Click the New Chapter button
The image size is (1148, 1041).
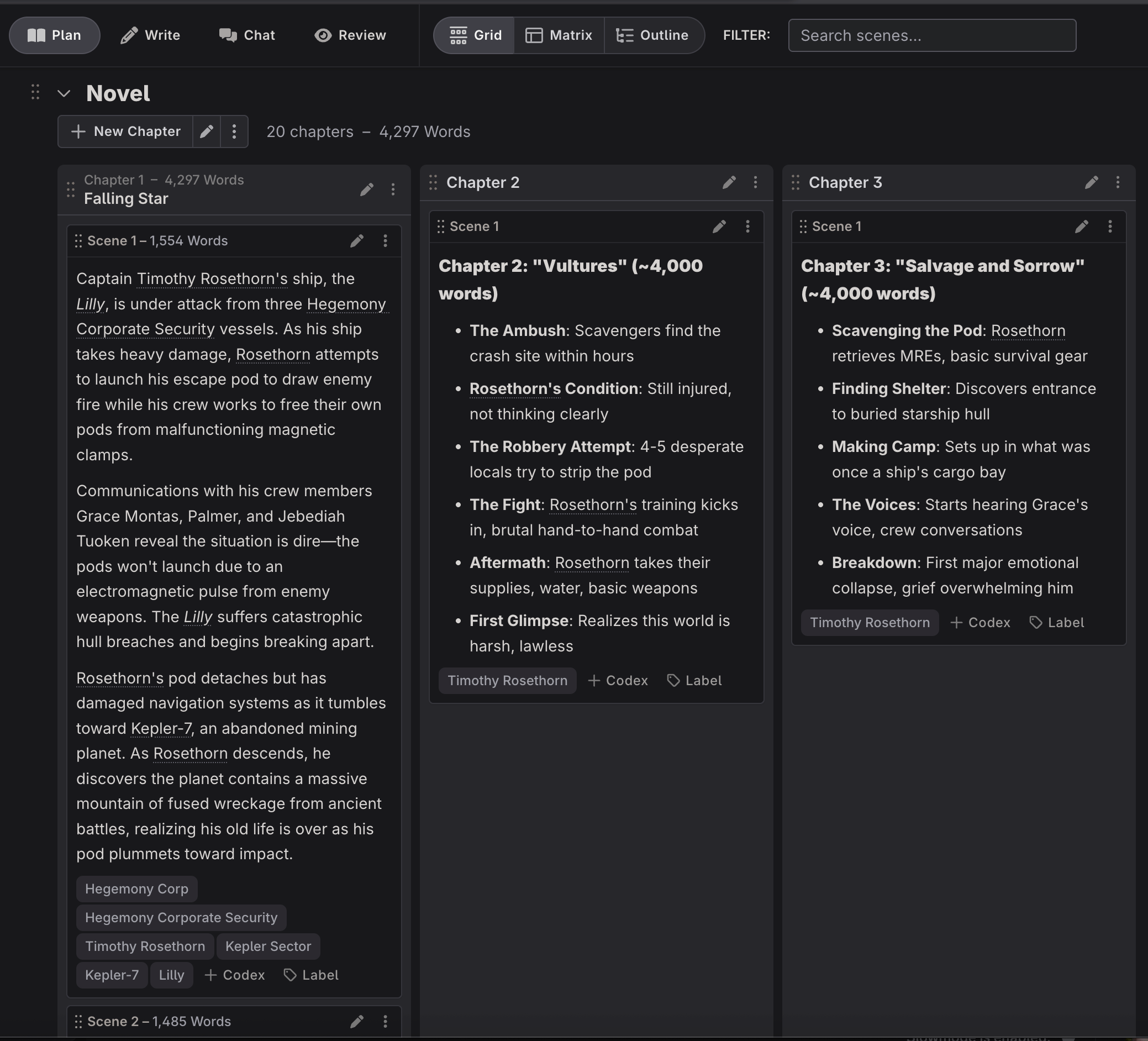click(125, 132)
